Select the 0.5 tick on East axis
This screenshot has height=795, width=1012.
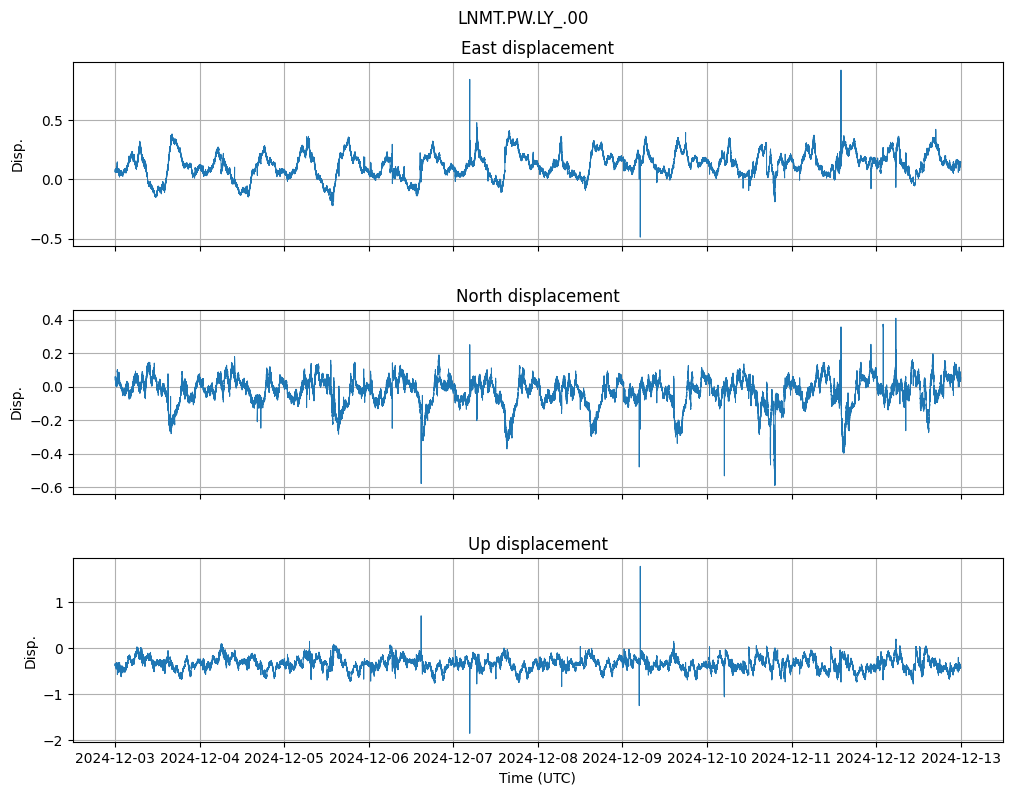coord(52,120)
